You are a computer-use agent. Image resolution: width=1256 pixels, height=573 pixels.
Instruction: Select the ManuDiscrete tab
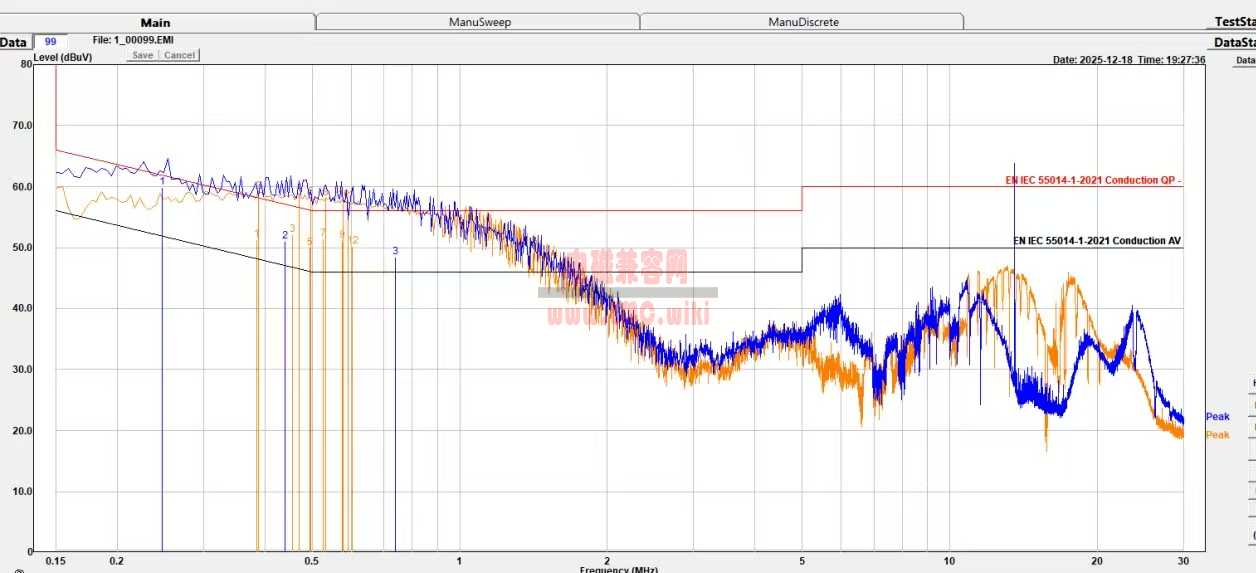click(x=803, y=22)
